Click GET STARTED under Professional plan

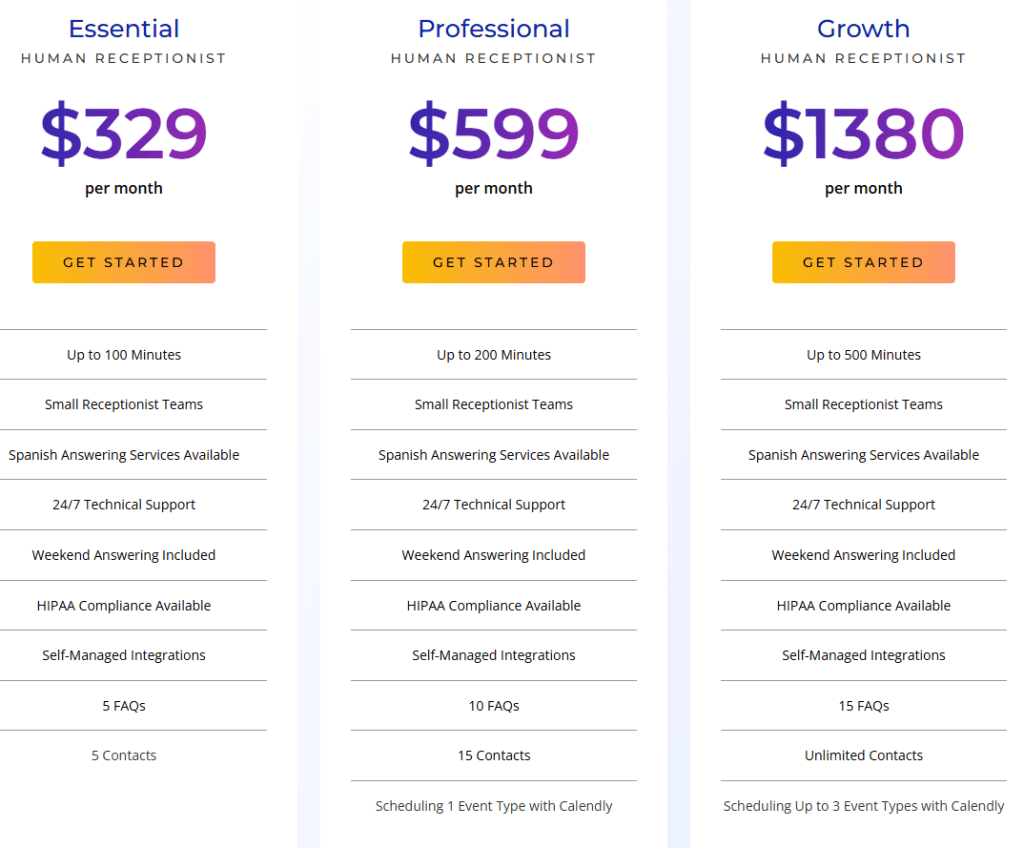tap(493, 261)
